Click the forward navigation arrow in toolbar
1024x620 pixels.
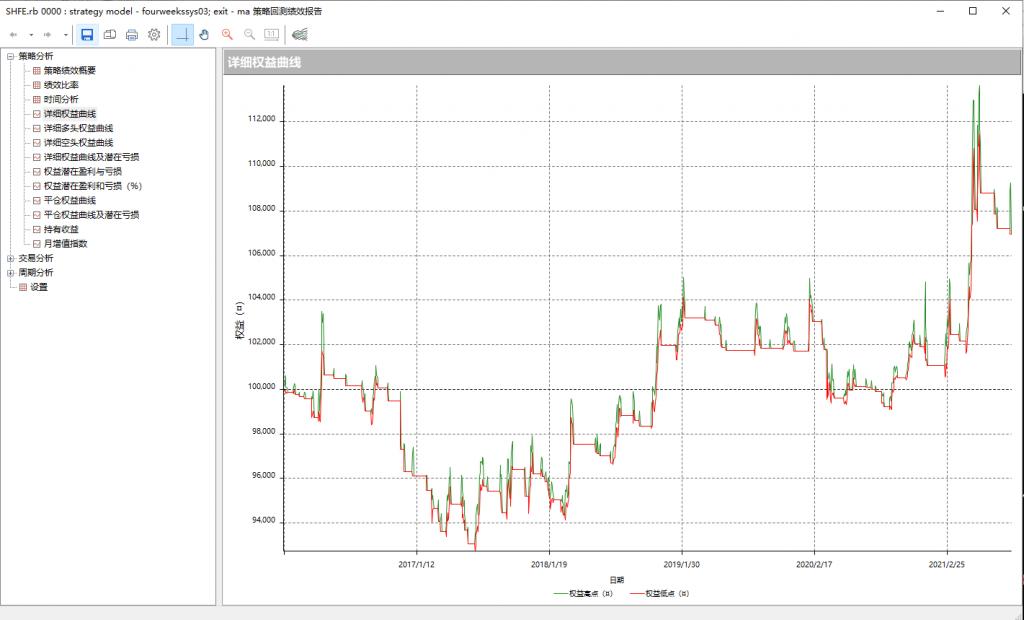pyautogui.click(x=48, y=35)
